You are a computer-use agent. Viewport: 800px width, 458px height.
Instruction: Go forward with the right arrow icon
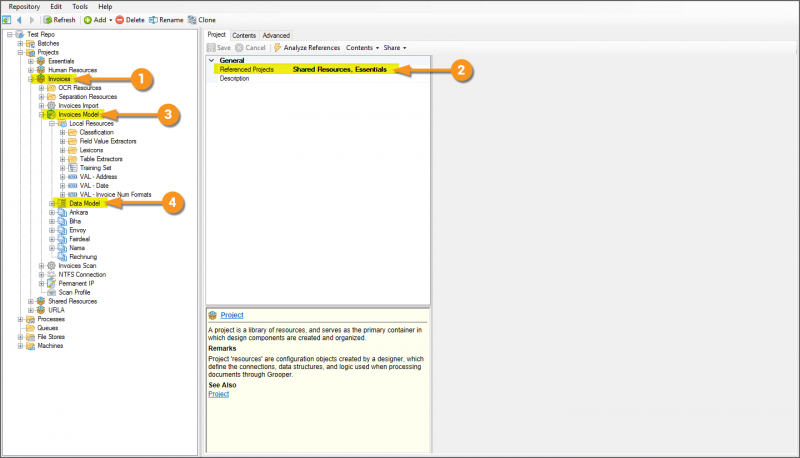click(x=32, y=20)
